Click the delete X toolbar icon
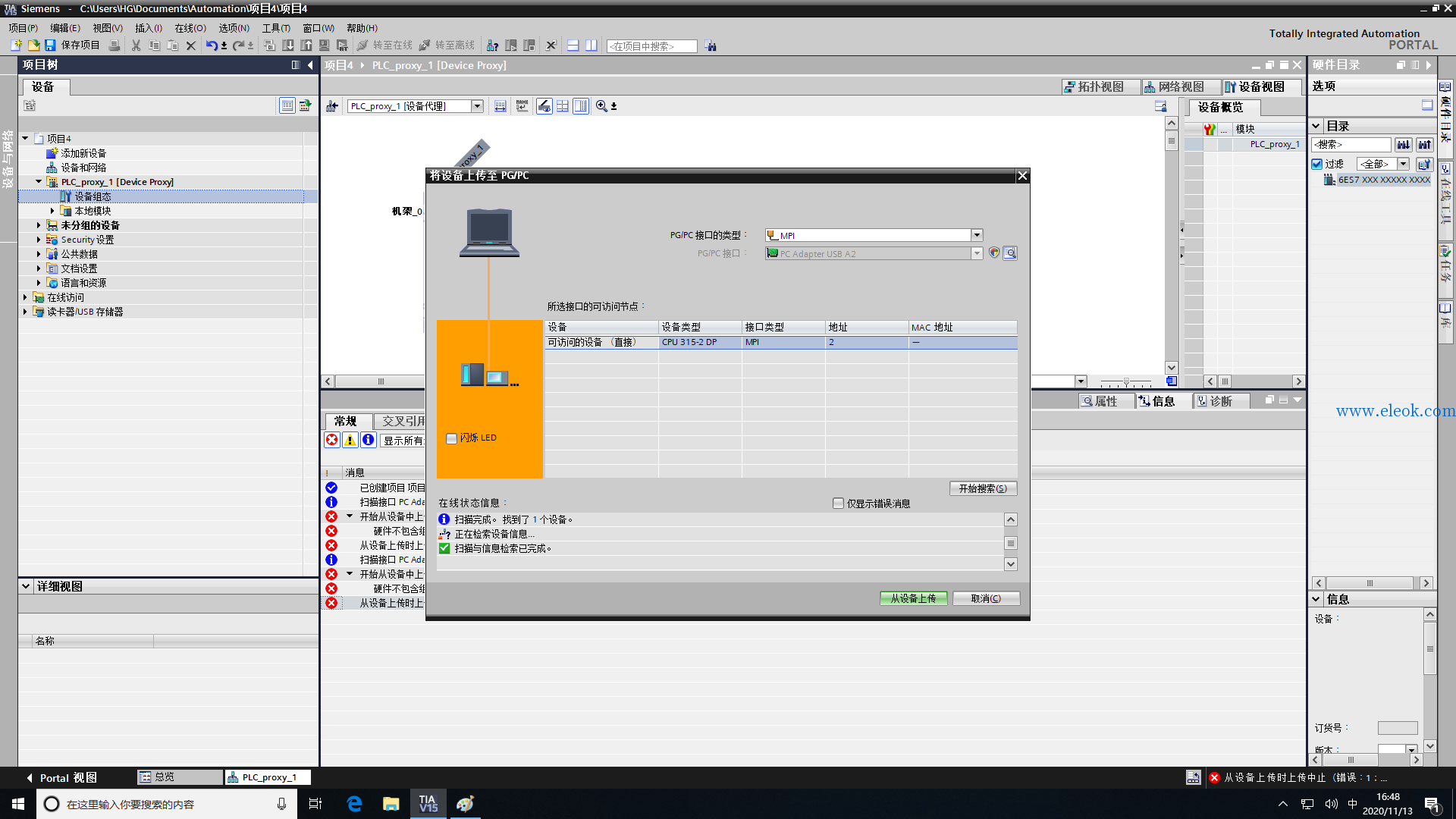Viewport: 1456px width, 819px height. (x=191, y=45)
